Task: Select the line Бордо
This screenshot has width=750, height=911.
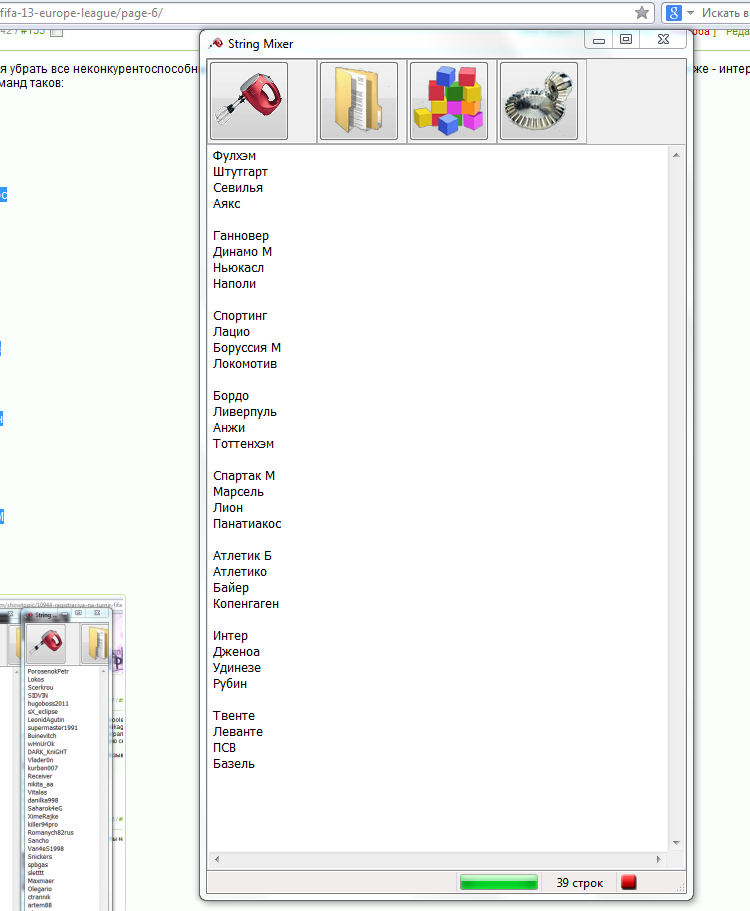Action: 231,396
